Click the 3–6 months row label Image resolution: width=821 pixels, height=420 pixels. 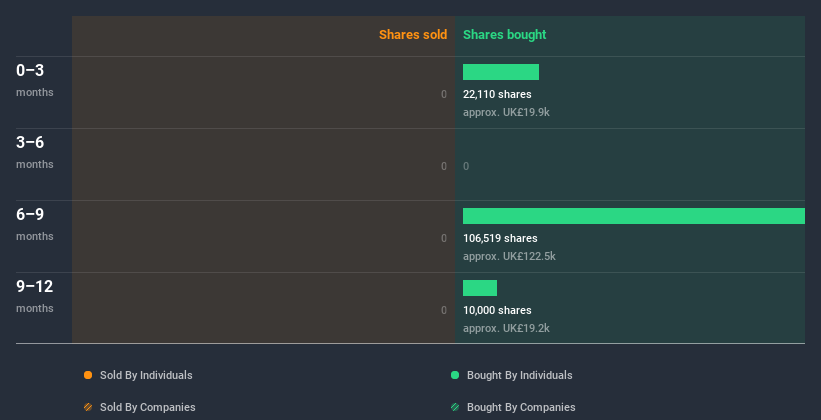tap(35, 152)
